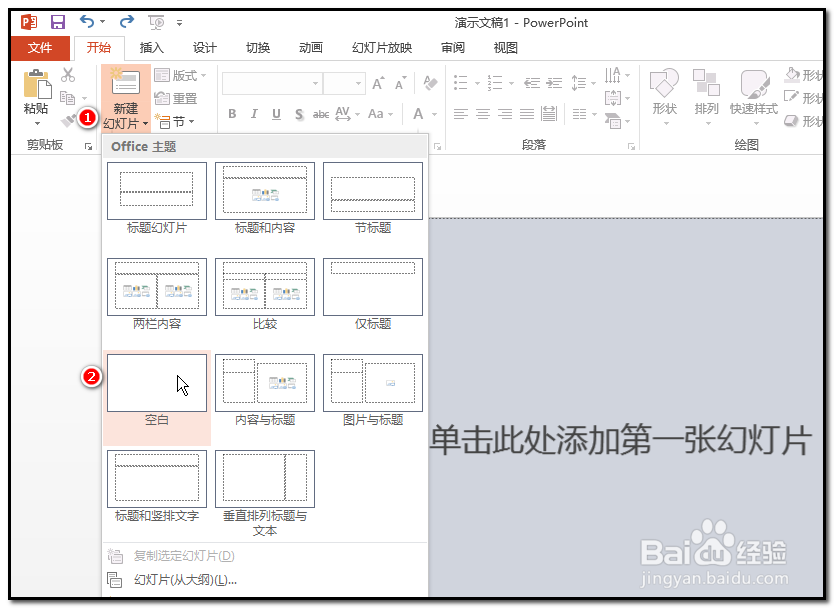Click the Undo arrow icon
The width and height of the screenshot is (834, 608).
87,22
